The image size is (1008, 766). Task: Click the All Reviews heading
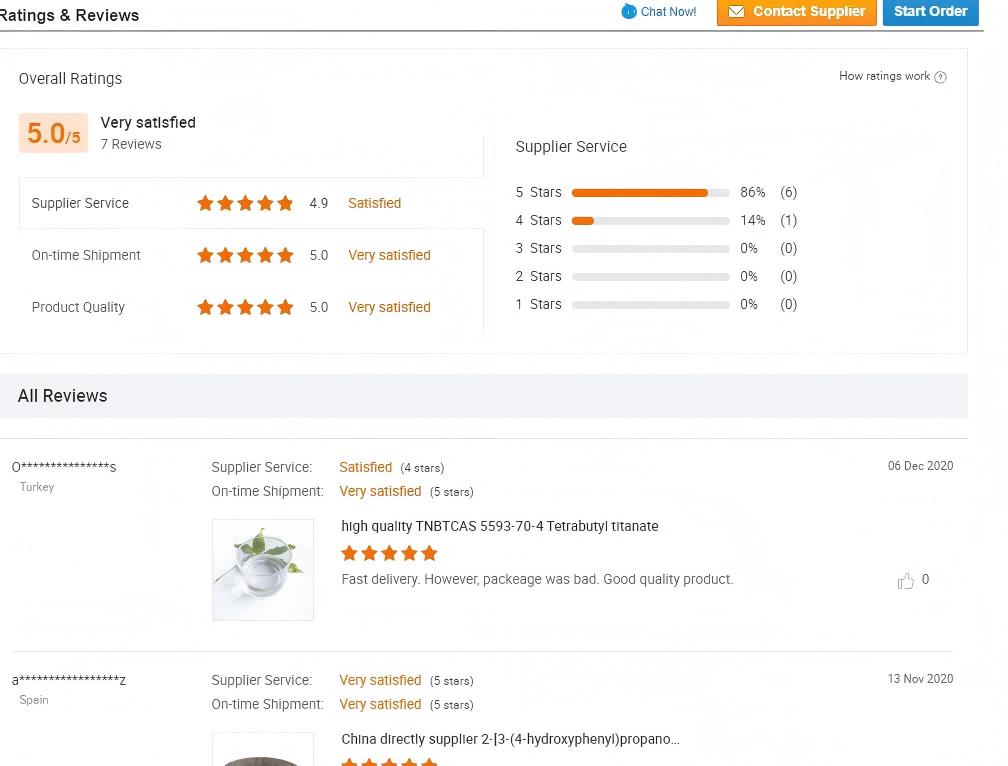[62, 396]
